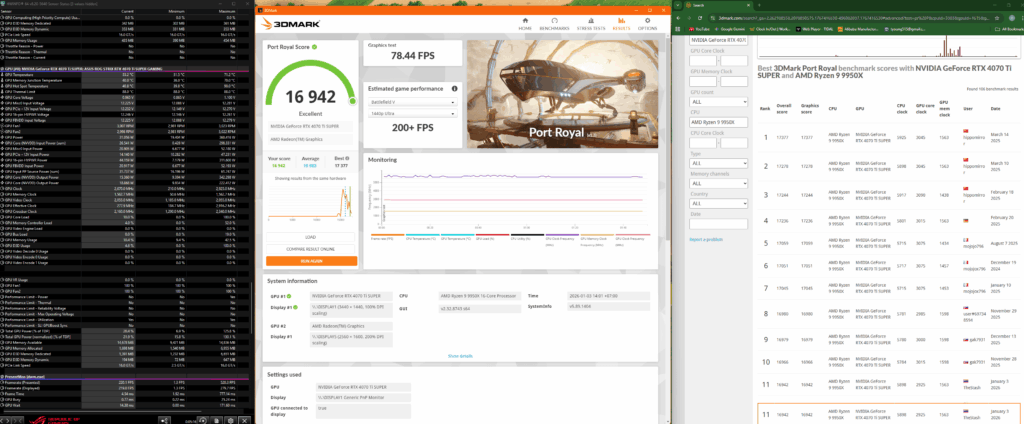1024x424 pixels.
Task: Click the CPU Temperature legend color bar
Action: (x=423, y=235)
